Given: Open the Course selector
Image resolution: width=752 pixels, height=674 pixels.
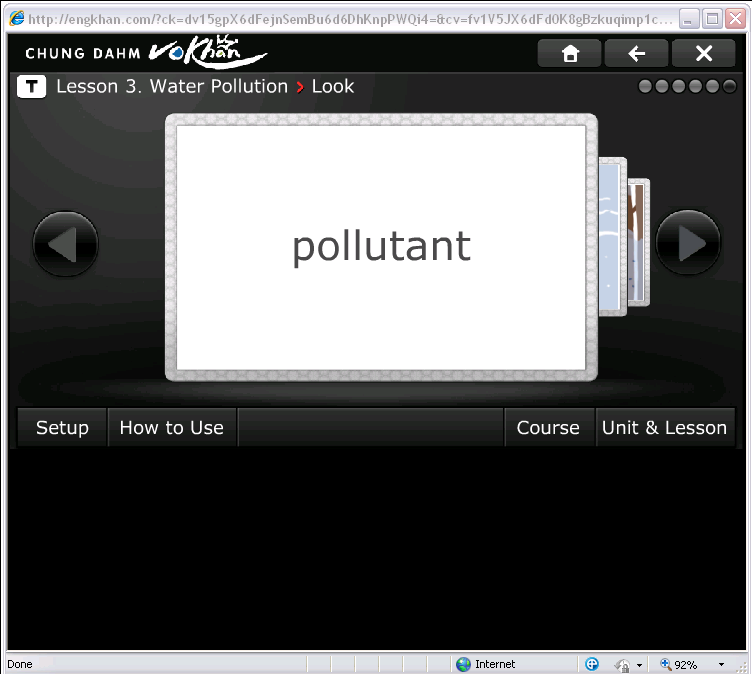Looking at the screenshot, I should (548, 427).
